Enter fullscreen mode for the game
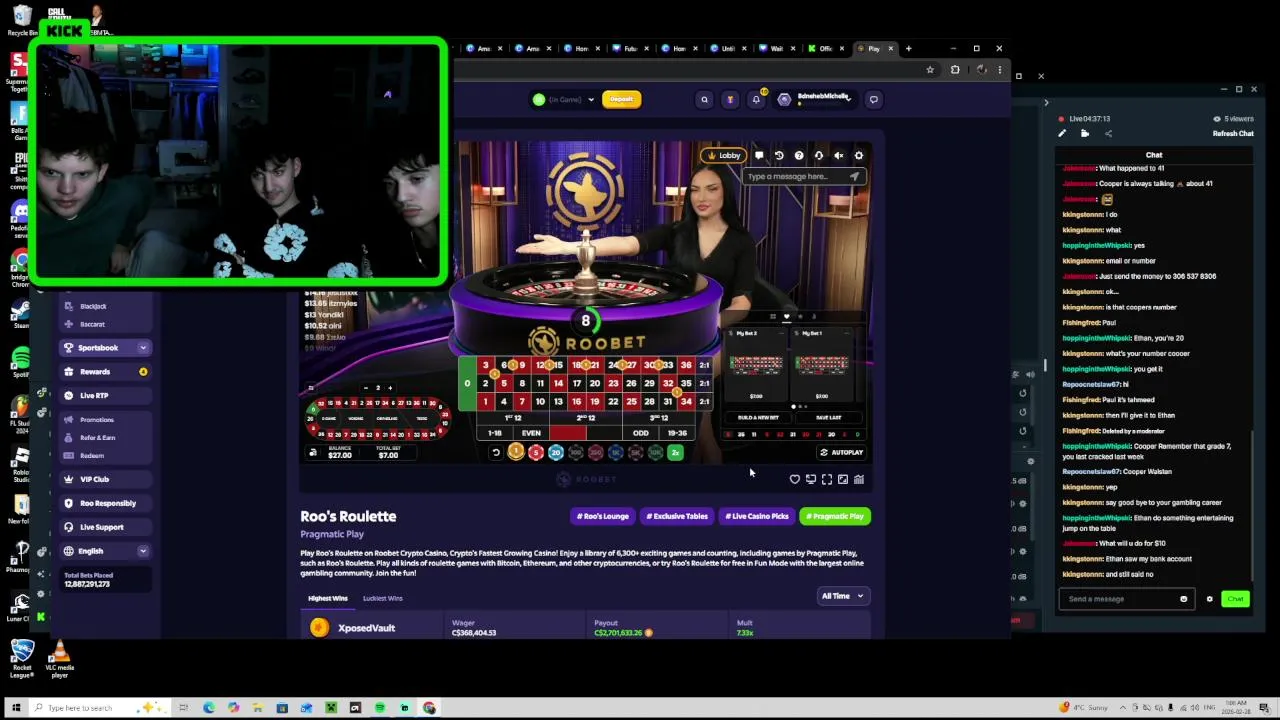The image size is (1280, 720). (x=827, y=480)
